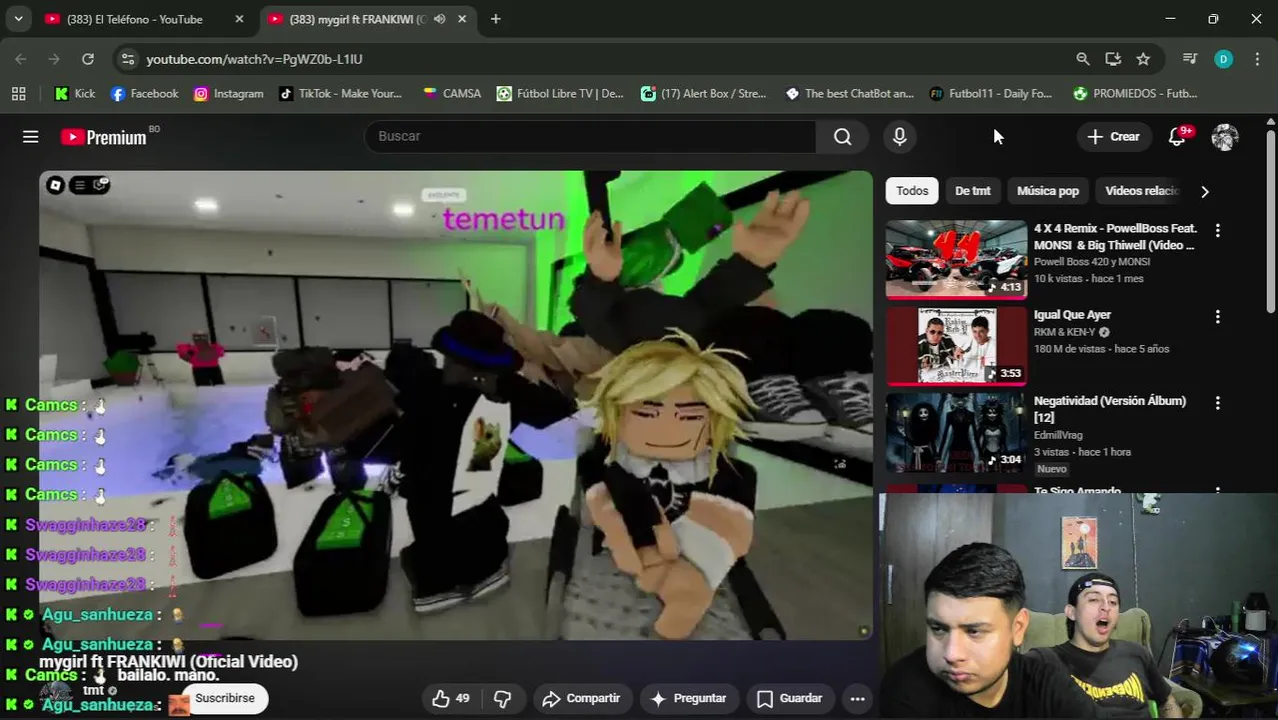Image resolution: width=1278 pixels, height=720 pixels.
Task: Open the CAMSA bookmark
Action: 452,93
